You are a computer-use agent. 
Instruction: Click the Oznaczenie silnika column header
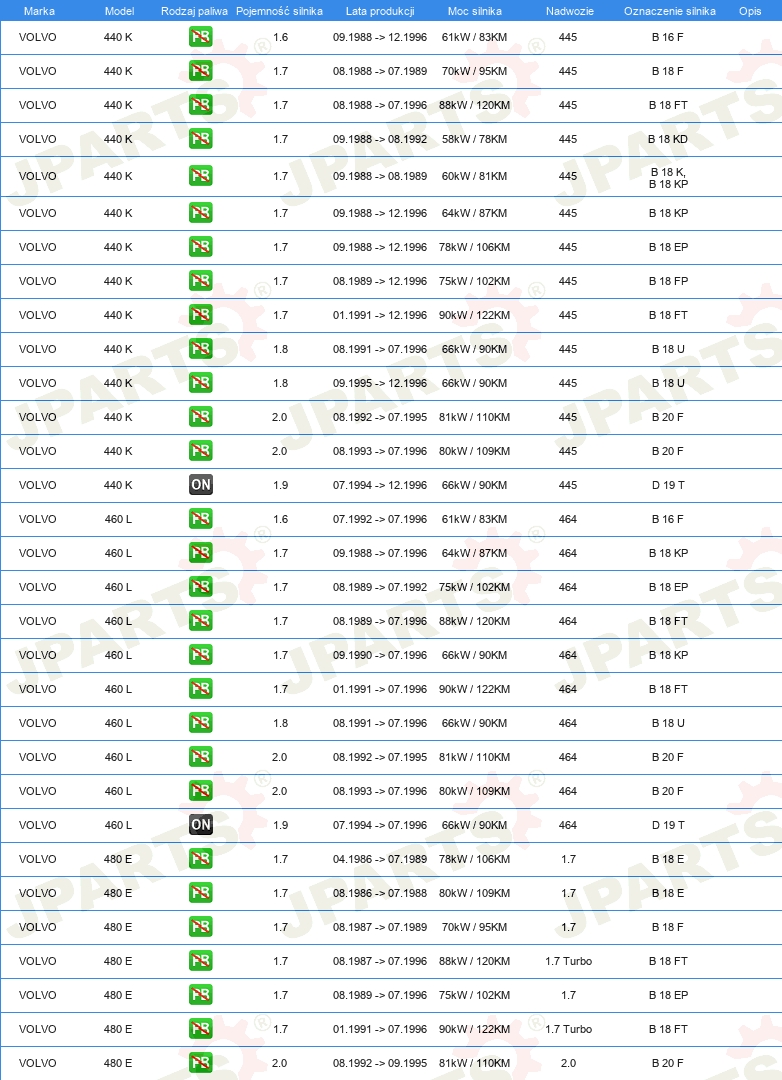(x=670, y=11)
